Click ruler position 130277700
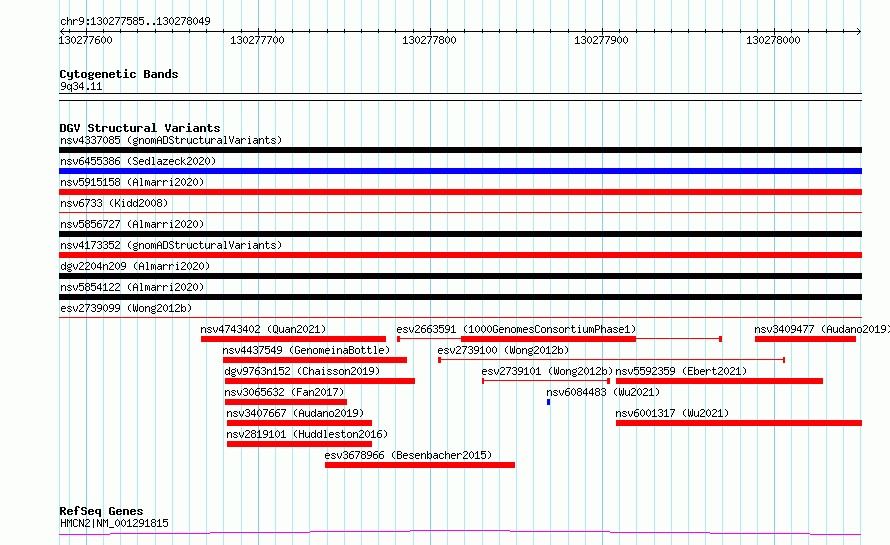This screenshot has height=545, width=890. [257, 40]
